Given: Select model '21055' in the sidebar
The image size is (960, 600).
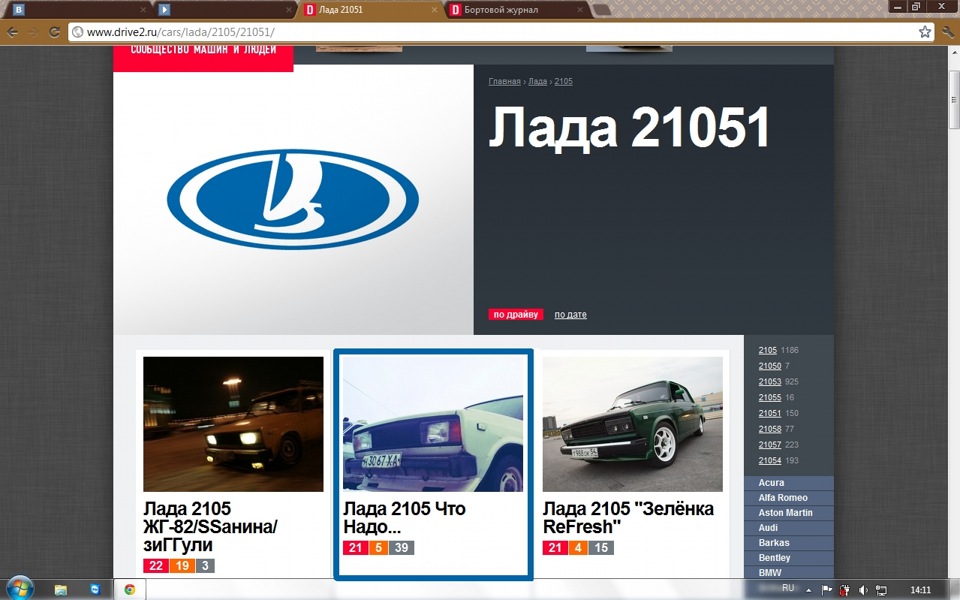Looking at the screenshot, I should pos(770,397).
